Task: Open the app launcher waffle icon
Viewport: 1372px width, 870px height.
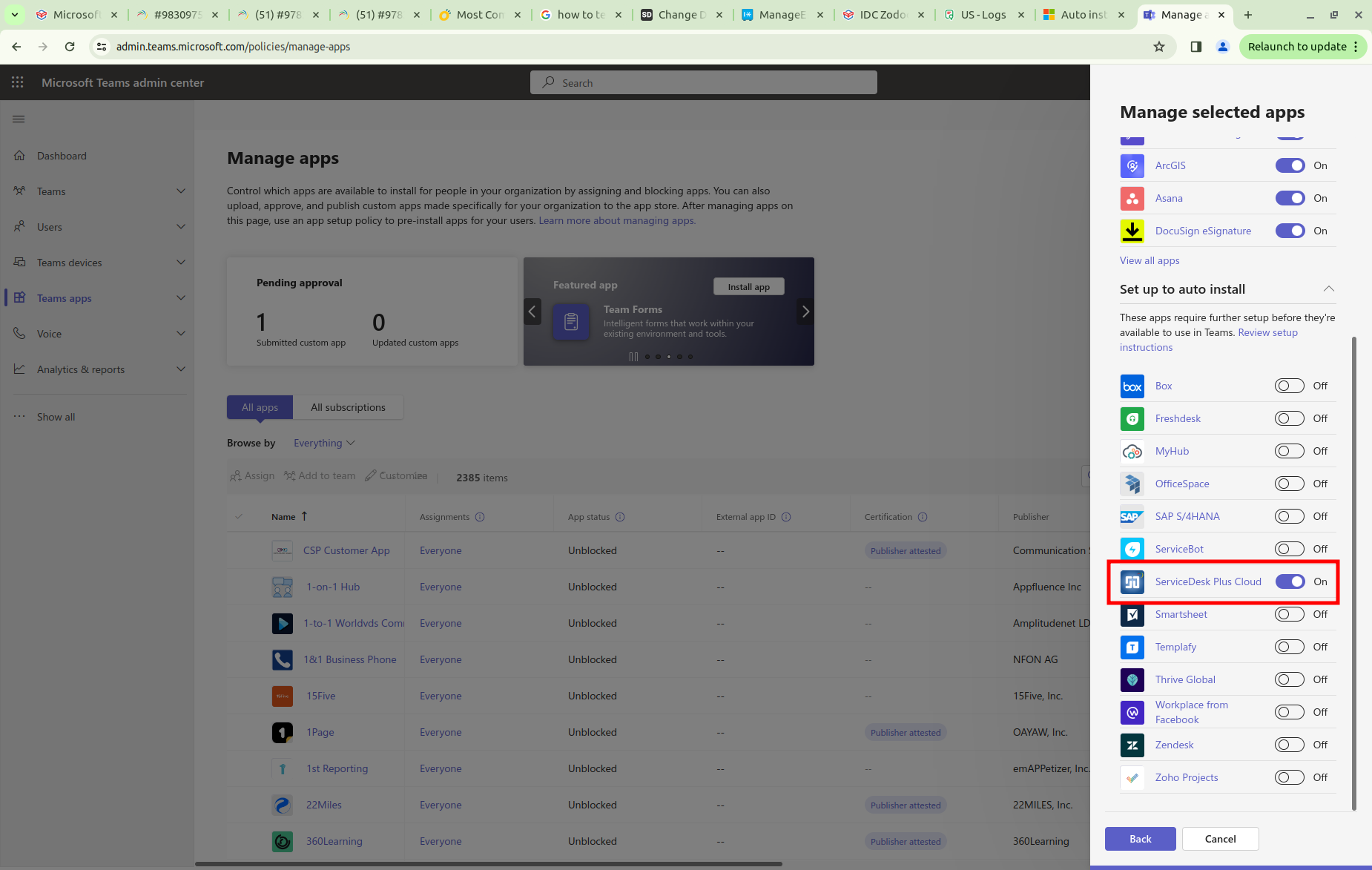Action: 18,82
